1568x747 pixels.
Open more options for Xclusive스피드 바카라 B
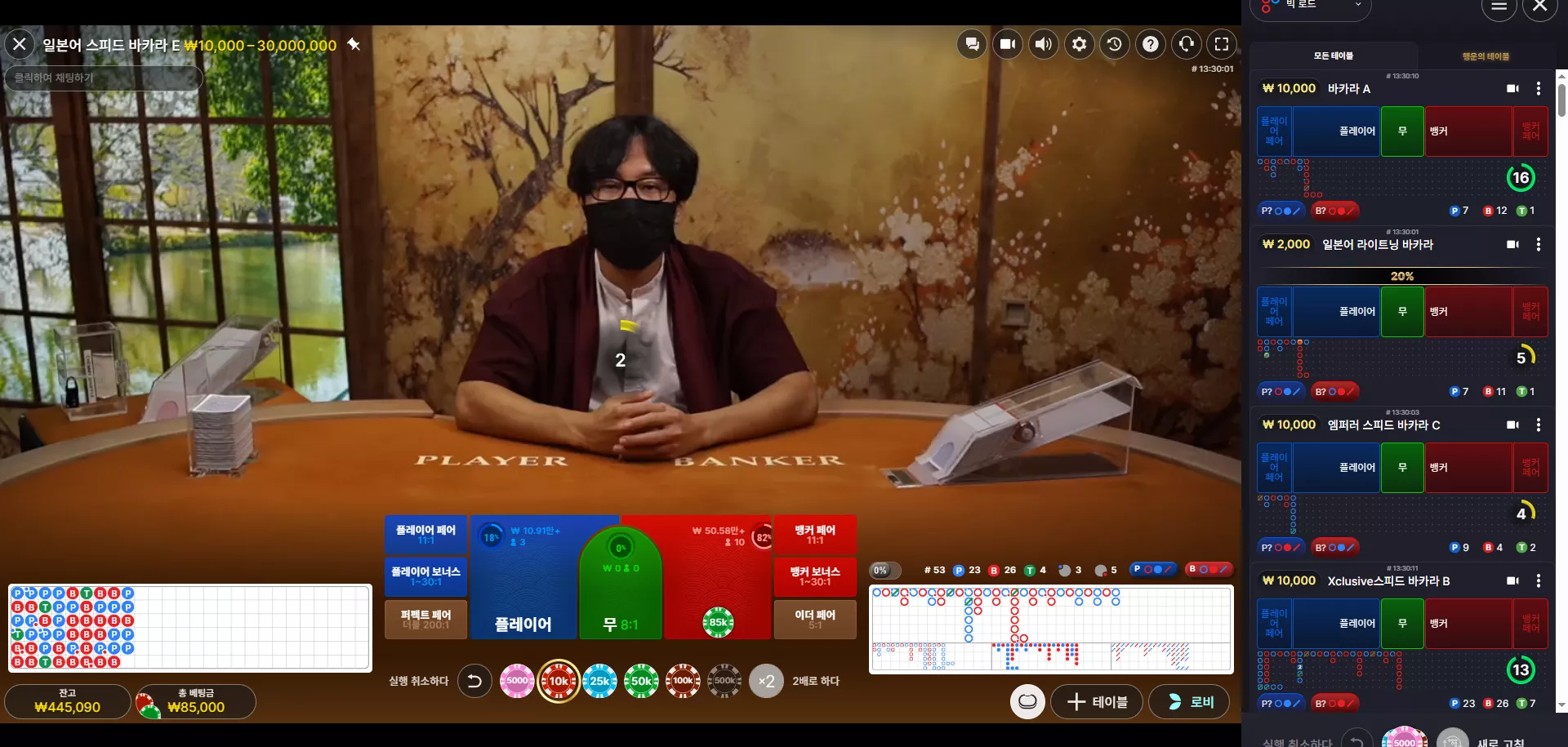pyautogui.click(x=1539, y=580)
